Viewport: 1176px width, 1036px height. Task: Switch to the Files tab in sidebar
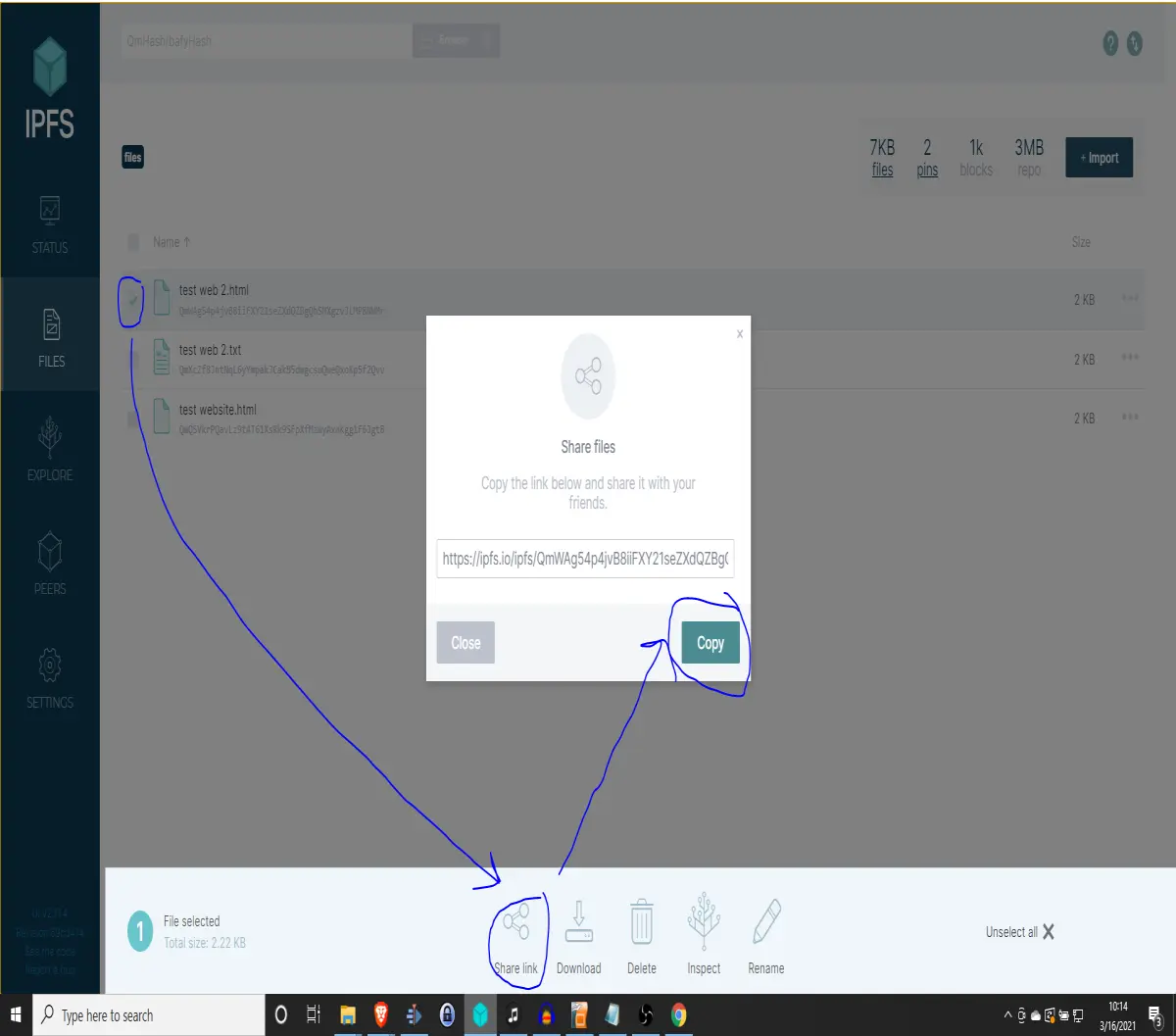(x=50, y=335)
